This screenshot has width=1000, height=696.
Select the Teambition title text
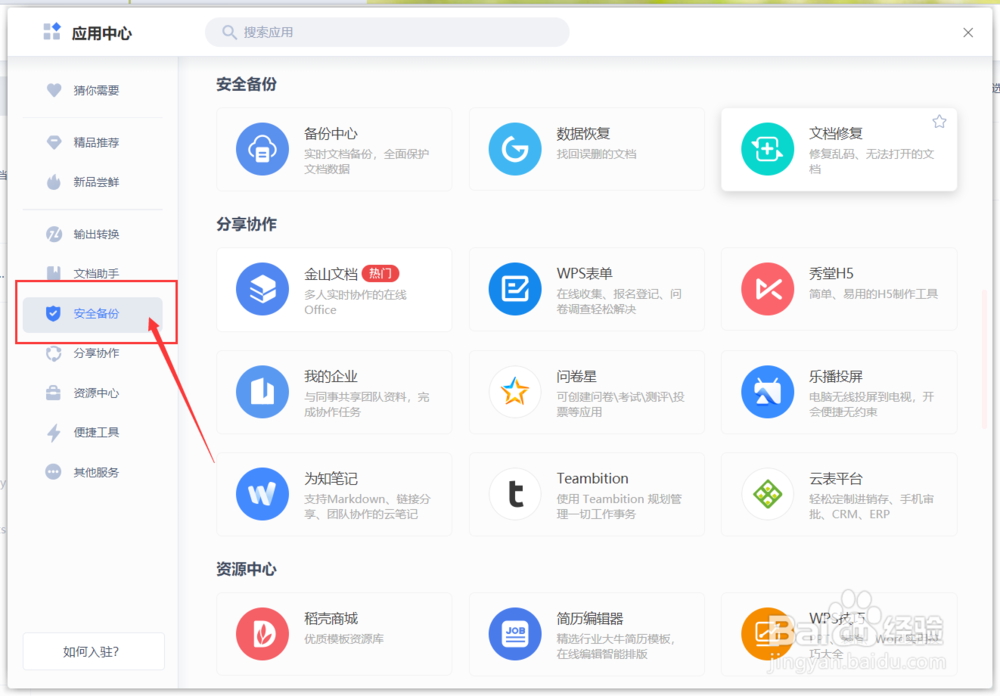[592, 478]
